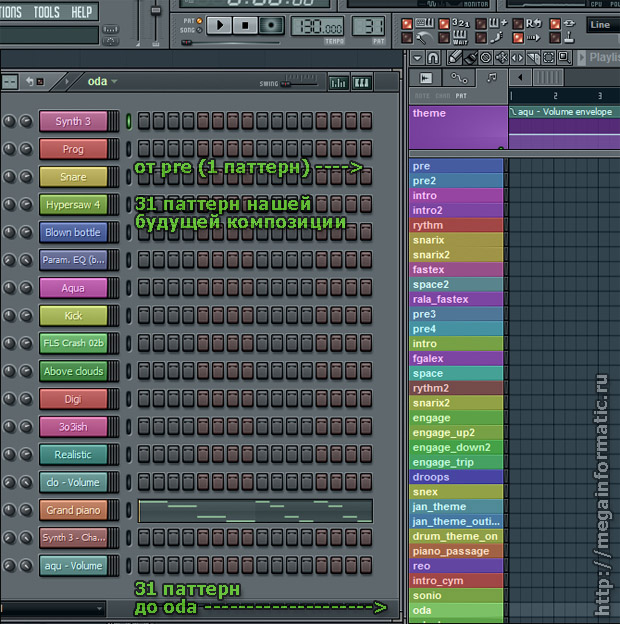Select the aqu - Volume envelope clip

pos(564,112)
